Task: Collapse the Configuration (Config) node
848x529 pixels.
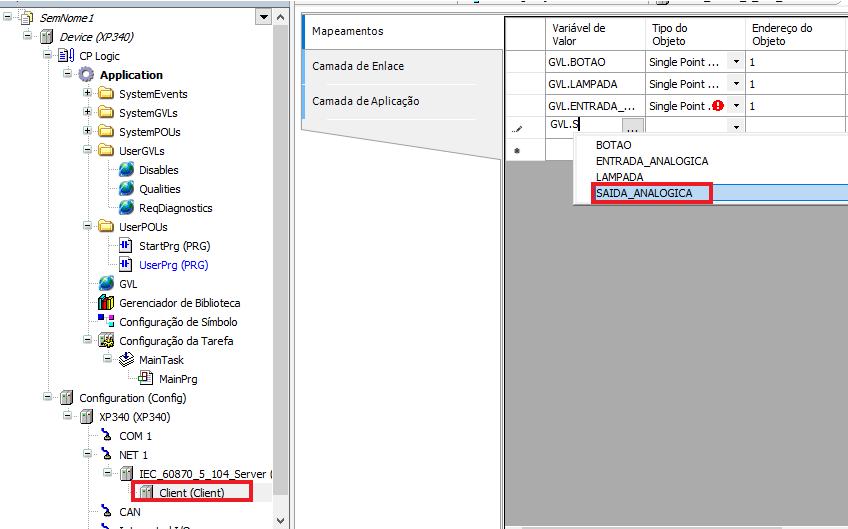Action: [48, 398]
